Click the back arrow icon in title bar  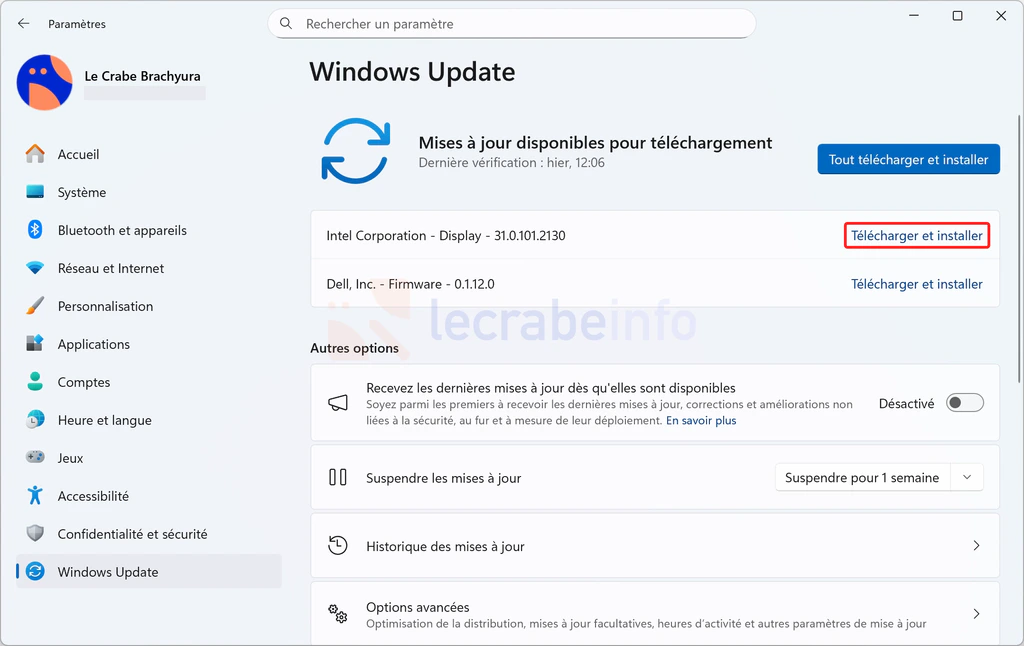(x=24, y=23)
